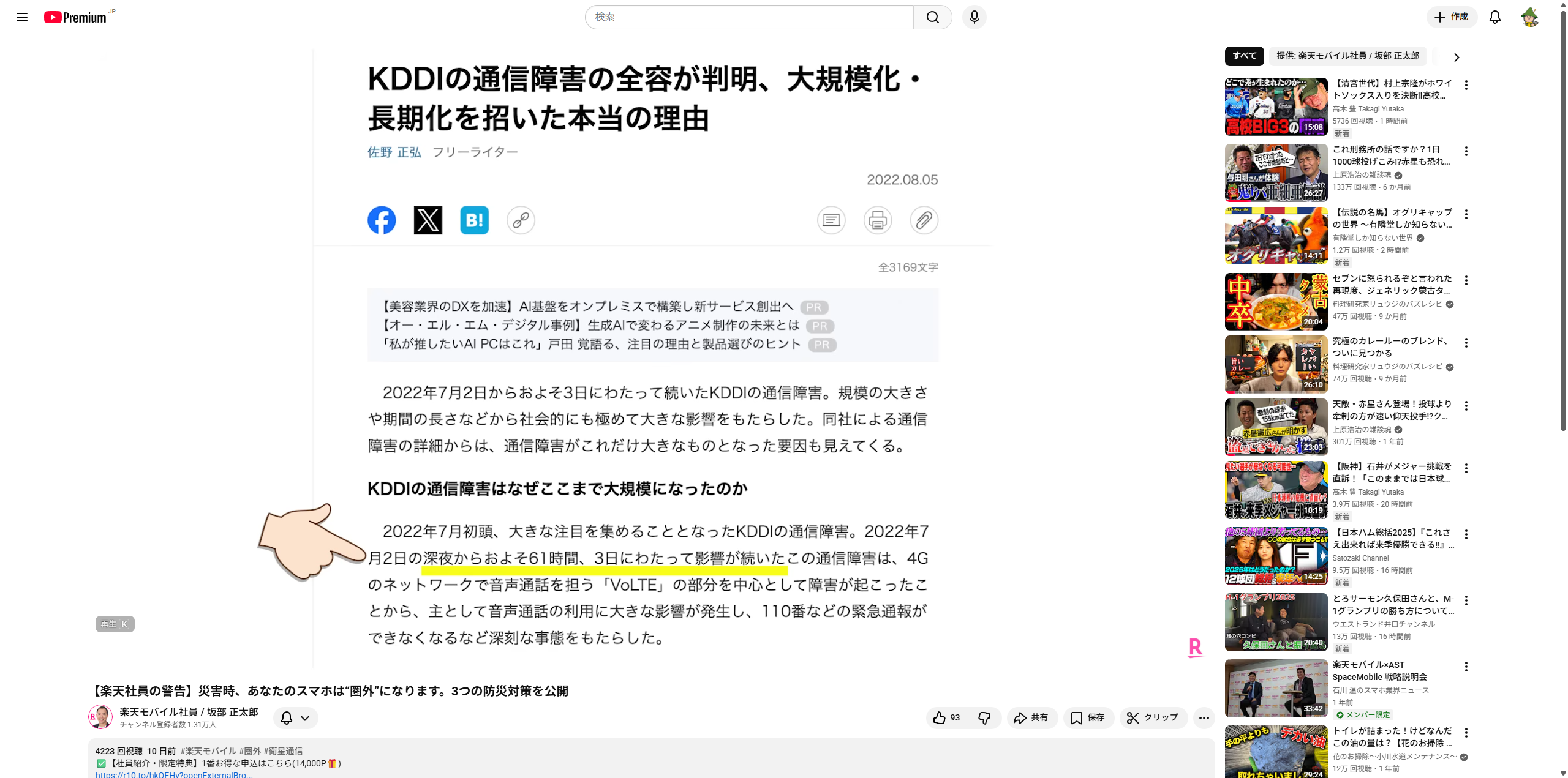Viewport: 1568px width, 778px height.
Task: Open options for 楽天モバイル×AST video
Action: tap(1466, 667)
